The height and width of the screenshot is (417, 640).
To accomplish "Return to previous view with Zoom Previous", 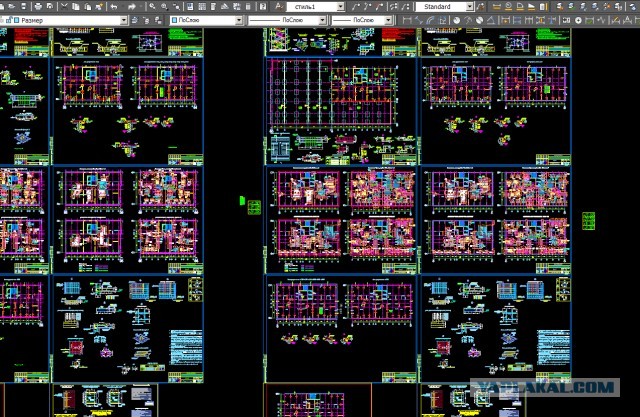I will (x=176, y=7).
